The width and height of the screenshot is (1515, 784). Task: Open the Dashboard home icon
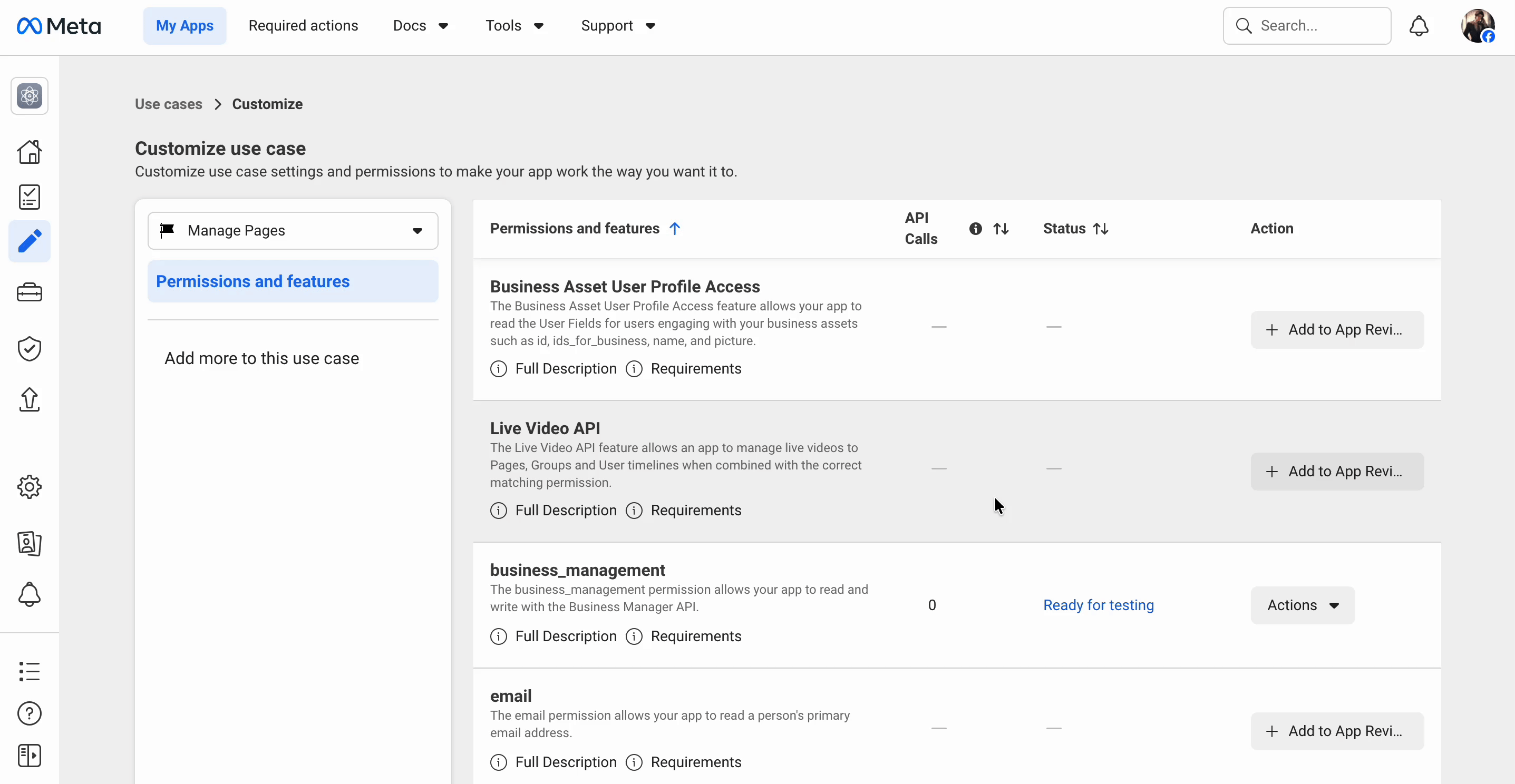(30, 152)
